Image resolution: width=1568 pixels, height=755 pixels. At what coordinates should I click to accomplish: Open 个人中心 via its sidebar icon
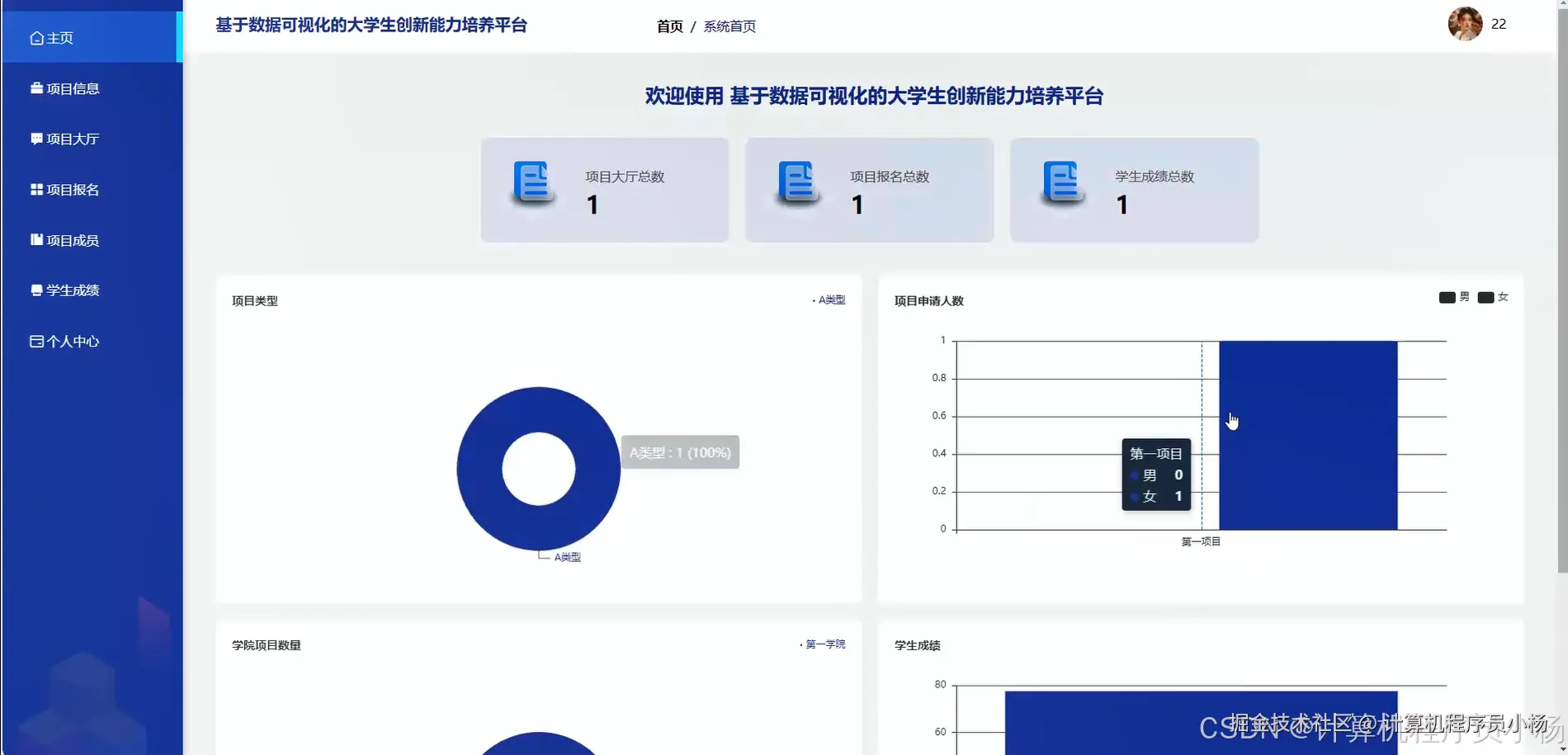click(x=35, y=341)
